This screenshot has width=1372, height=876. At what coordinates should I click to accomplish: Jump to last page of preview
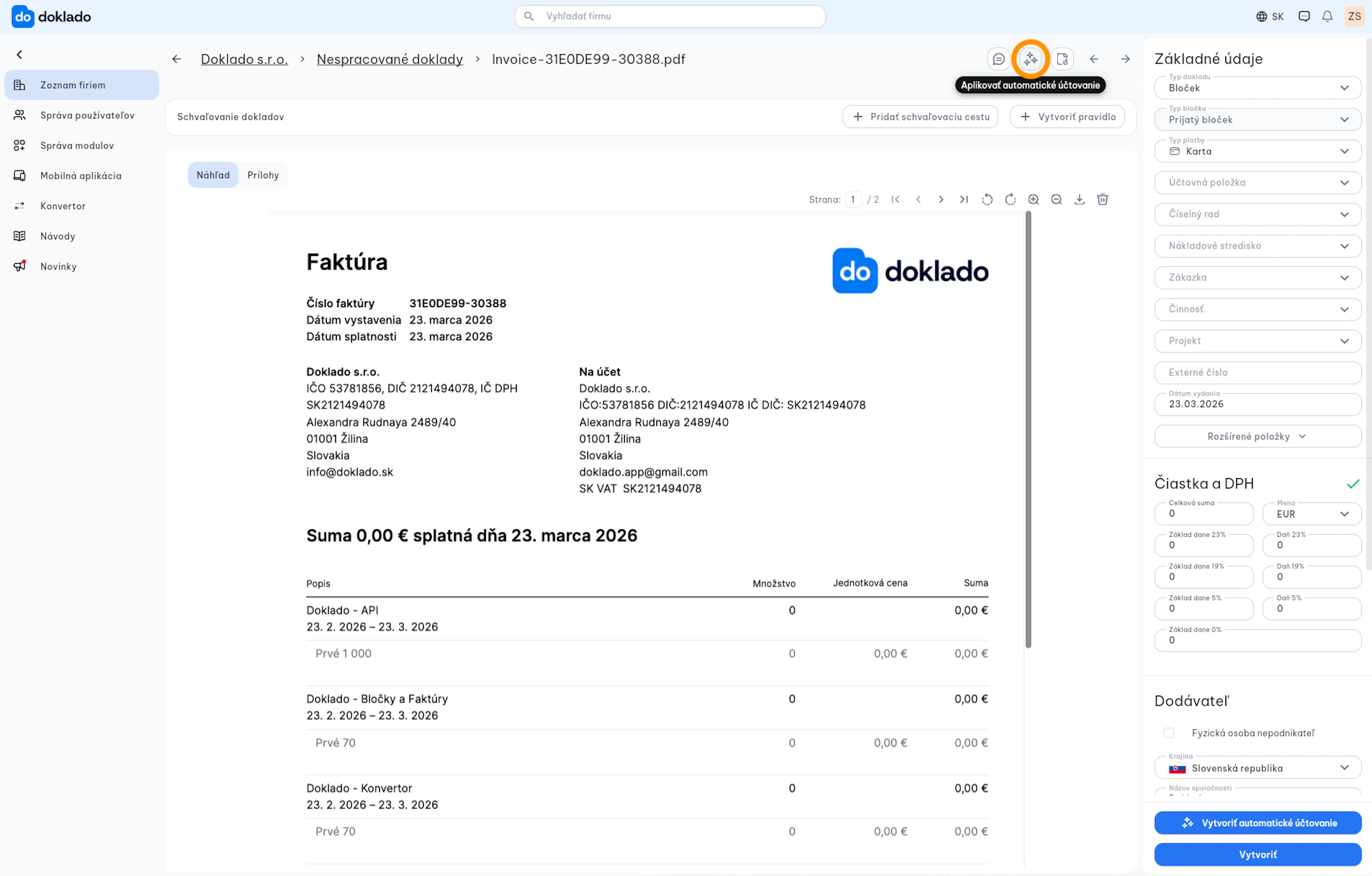click(x=964, y=199)
